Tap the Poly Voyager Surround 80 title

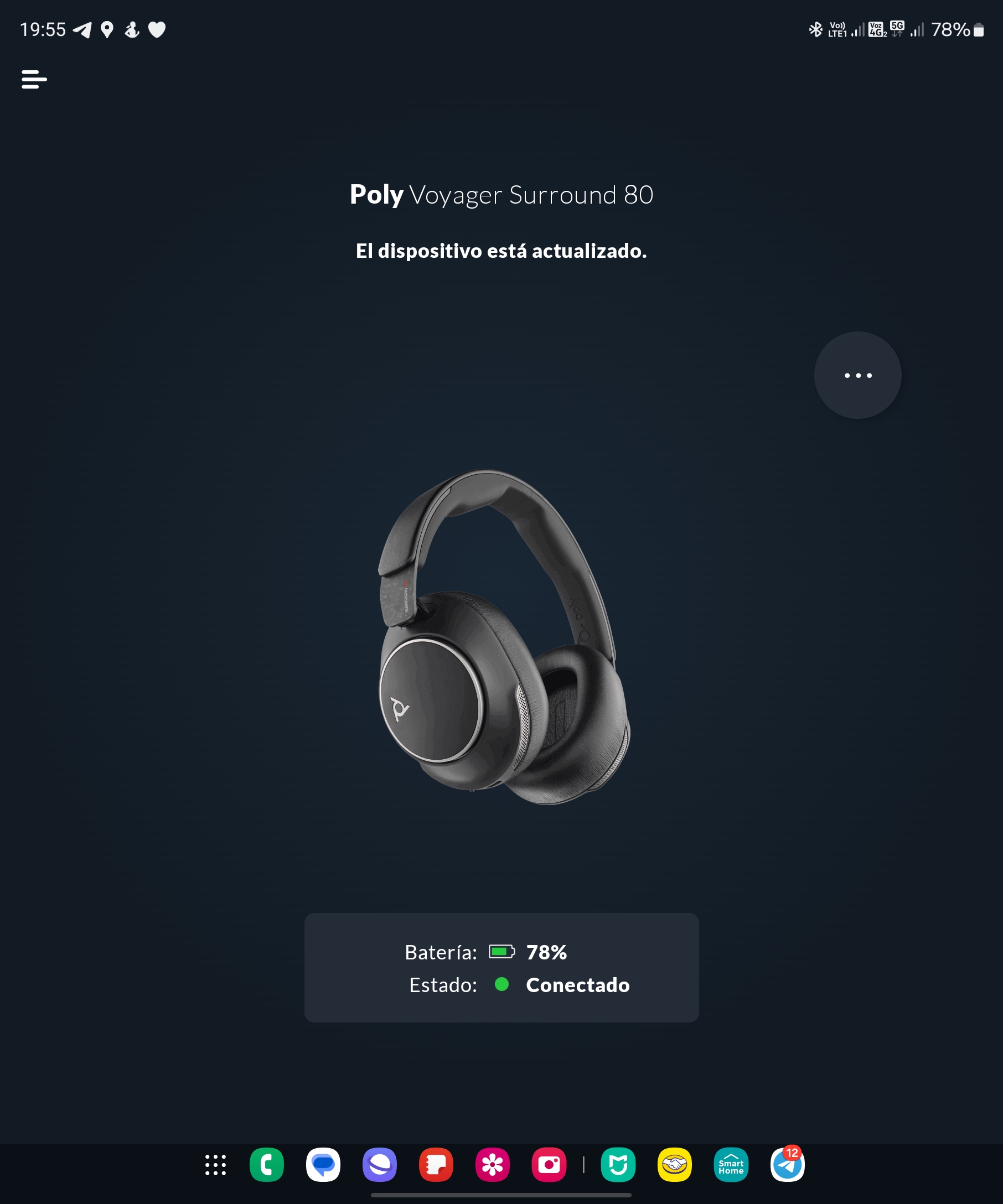(x=501, y=195)
